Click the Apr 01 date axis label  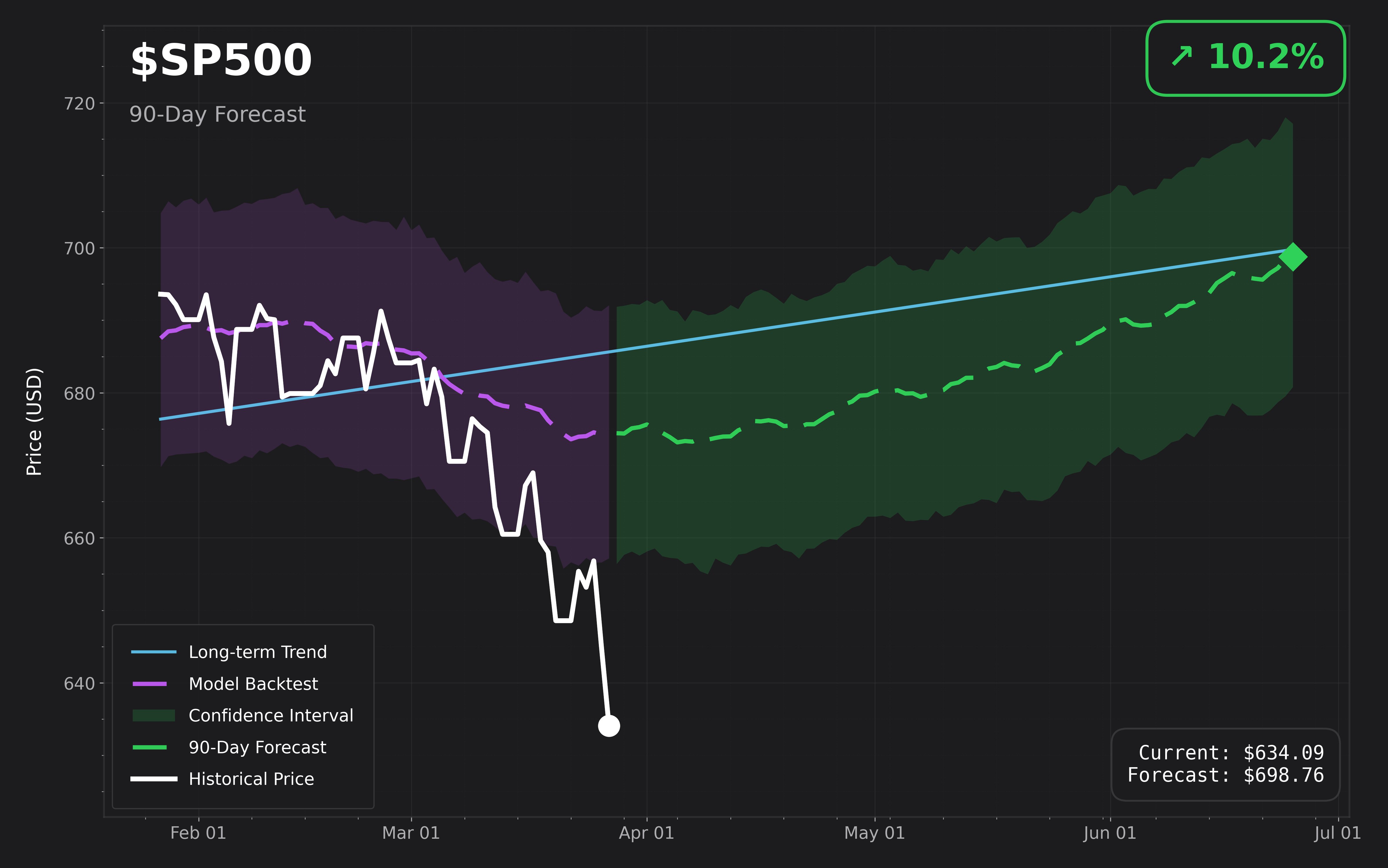[x=646, y=833]
